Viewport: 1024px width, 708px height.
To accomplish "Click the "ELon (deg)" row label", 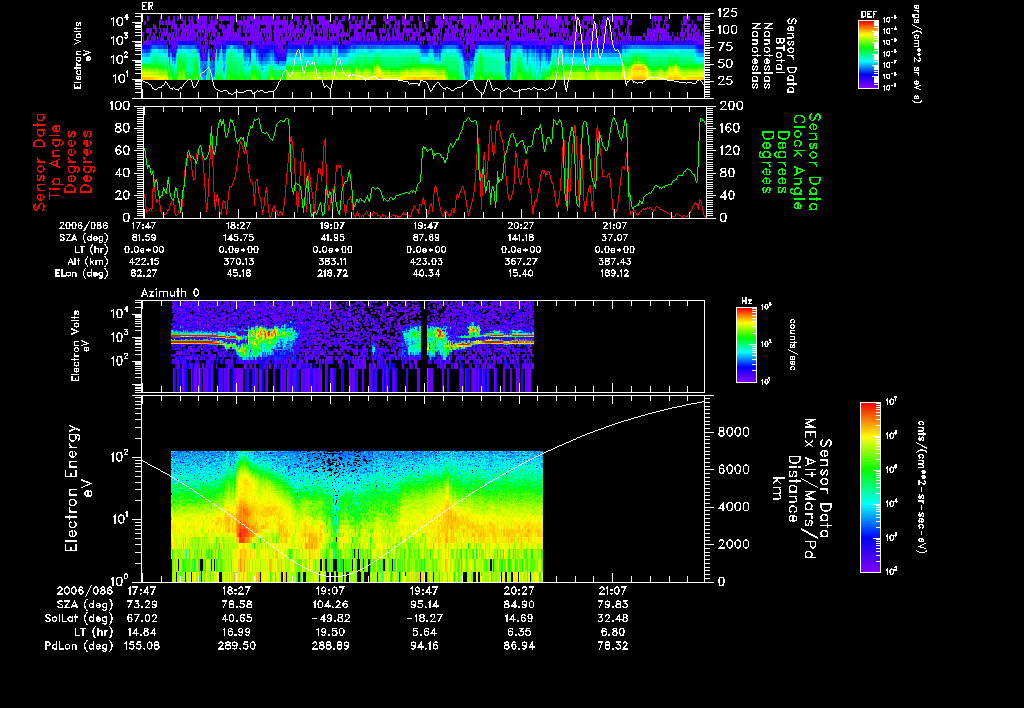I will 82,273.
